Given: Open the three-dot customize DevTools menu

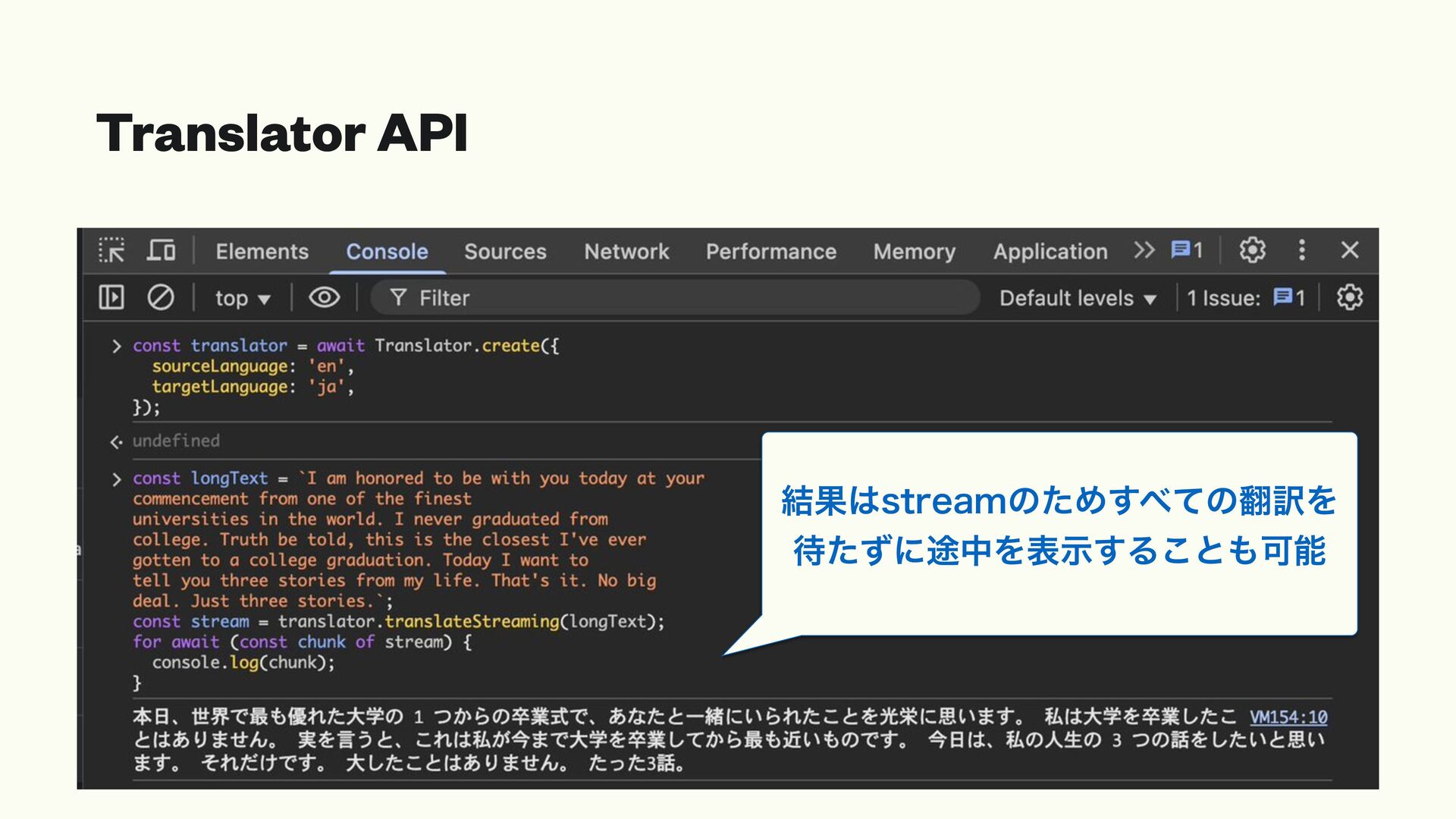Looking at the screenshot, I should tap(1302, 250).
